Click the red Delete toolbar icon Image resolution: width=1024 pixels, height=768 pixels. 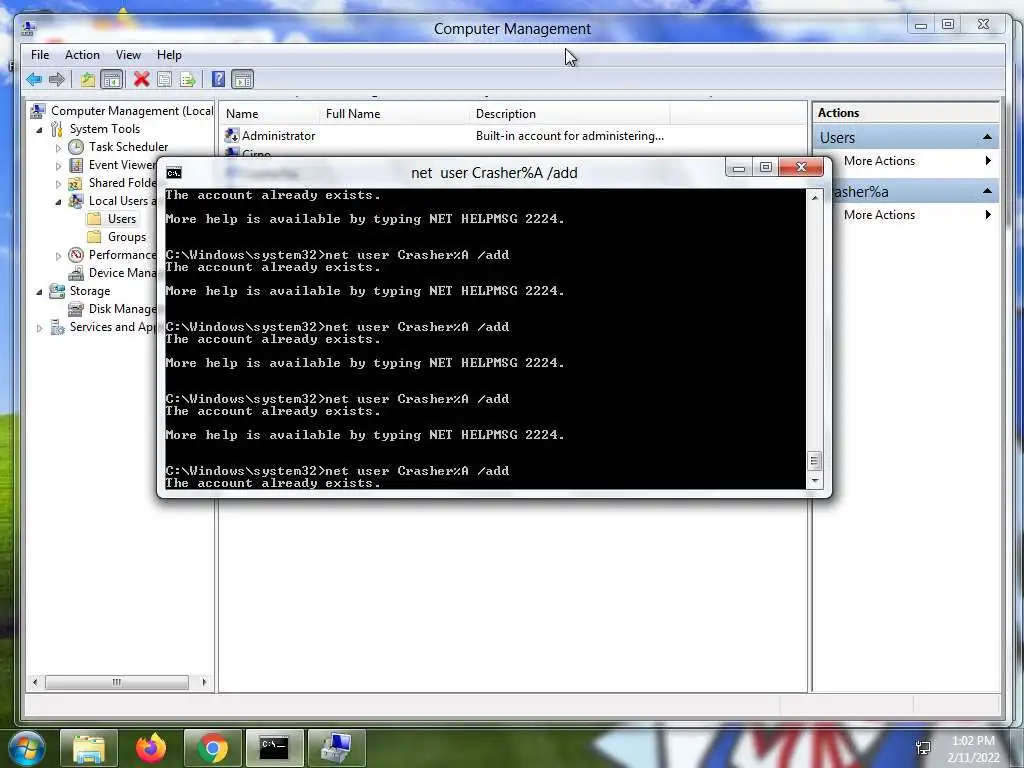tap(141, 80)
